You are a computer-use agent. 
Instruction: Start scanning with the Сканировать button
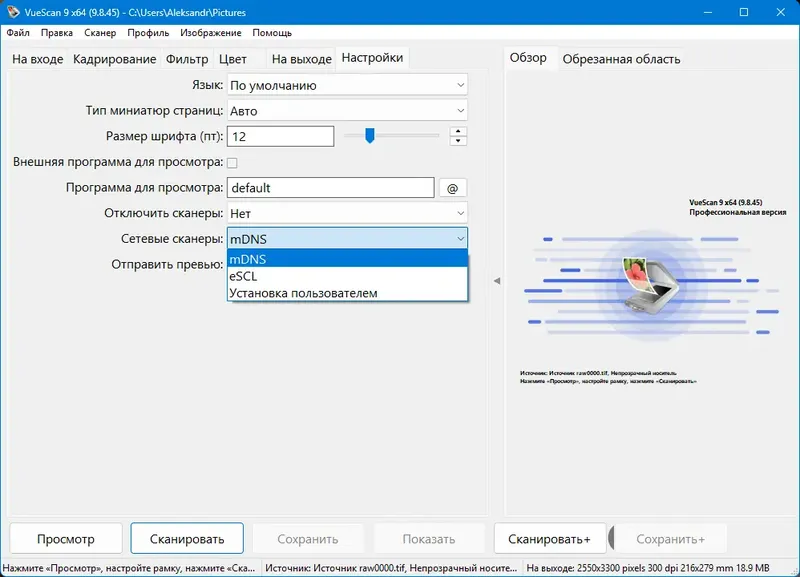[188, 537]
